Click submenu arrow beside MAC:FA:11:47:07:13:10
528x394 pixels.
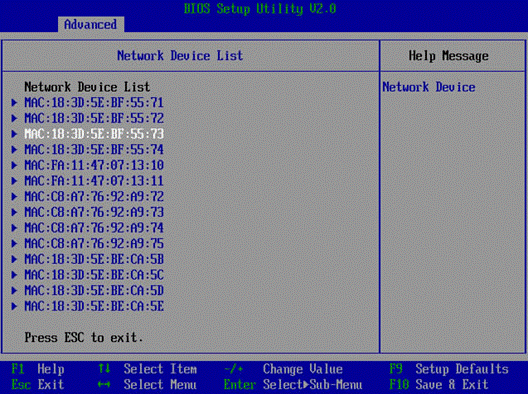tap(14, 165)
